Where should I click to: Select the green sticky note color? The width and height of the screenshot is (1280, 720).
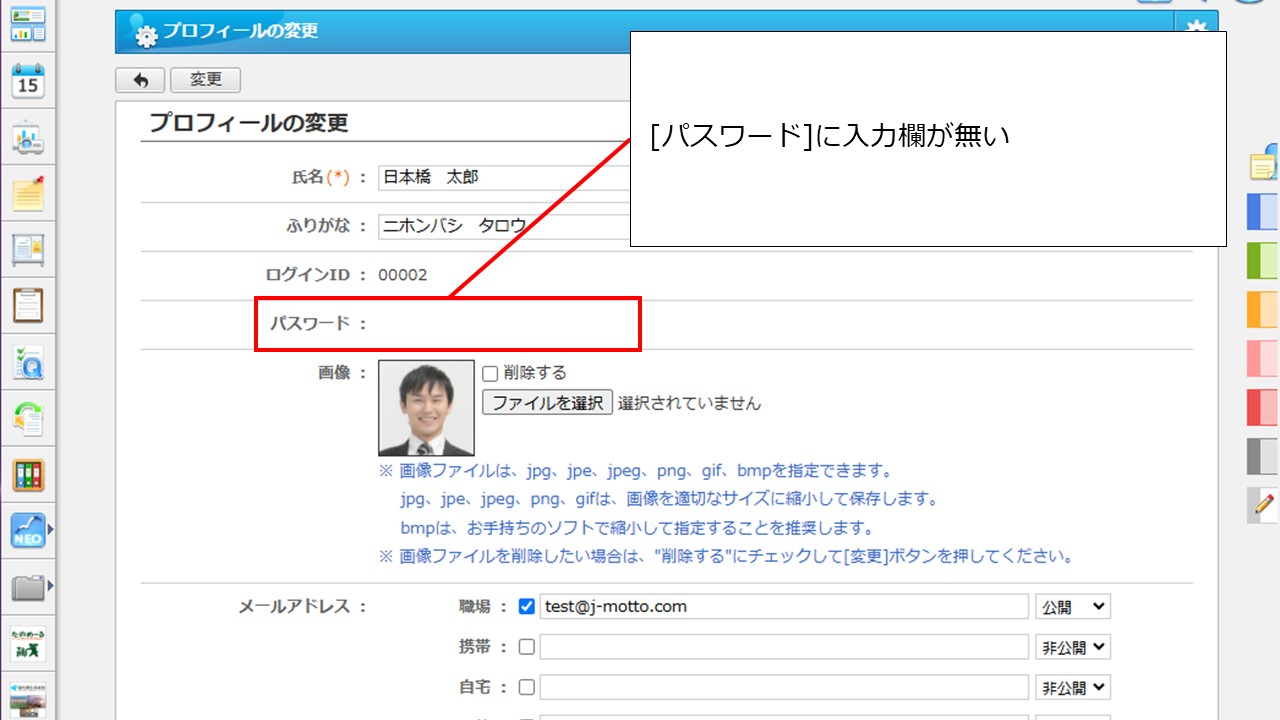1262,260
